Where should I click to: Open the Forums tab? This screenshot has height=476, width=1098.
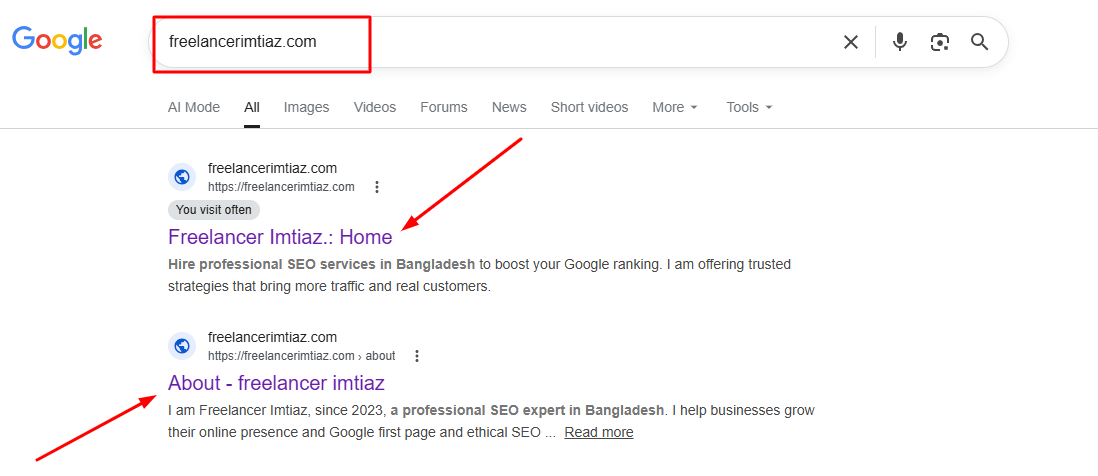444,107
